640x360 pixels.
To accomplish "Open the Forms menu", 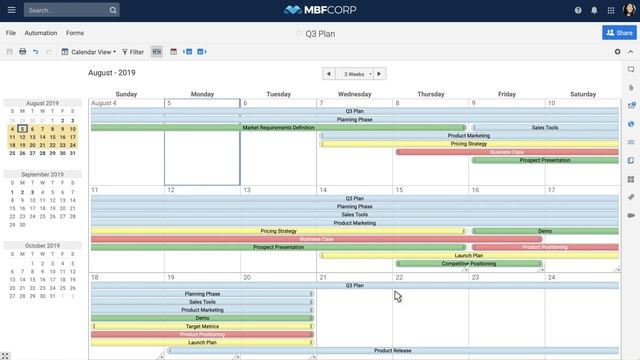I will (x=75, y=33).
